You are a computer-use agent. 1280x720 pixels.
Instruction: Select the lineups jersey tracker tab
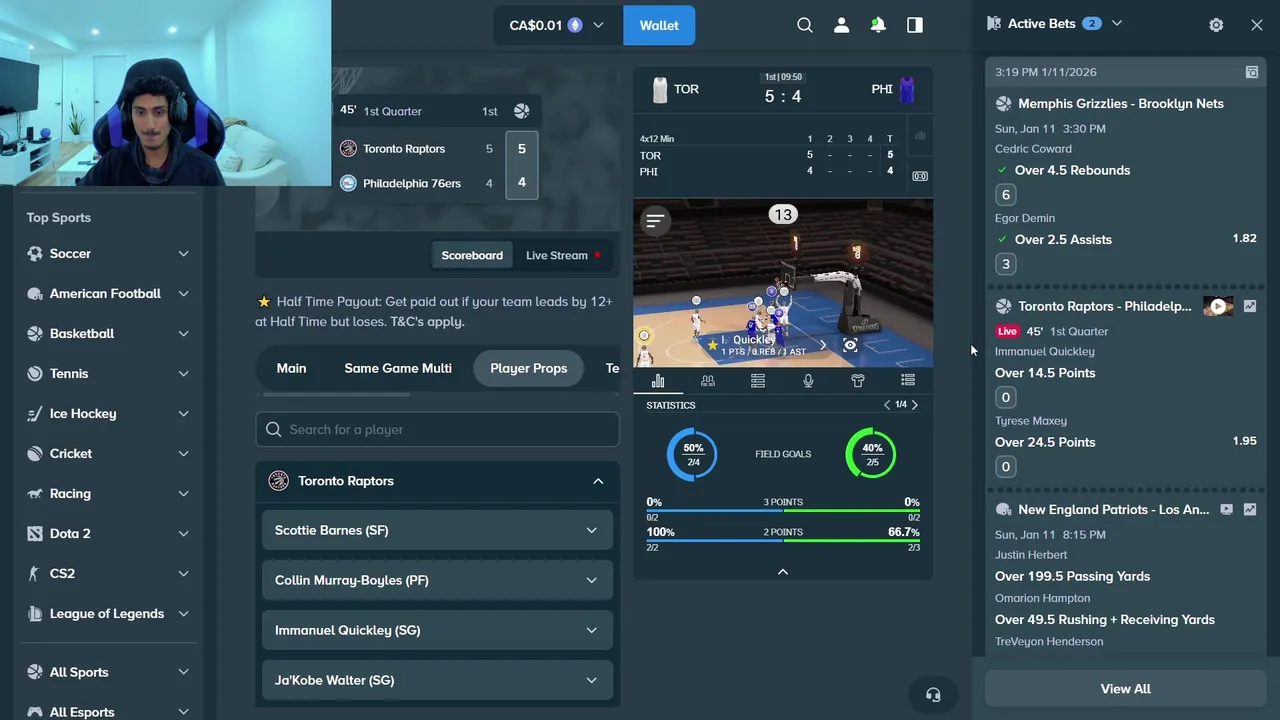pyautogui.click(x=858, y=380)
